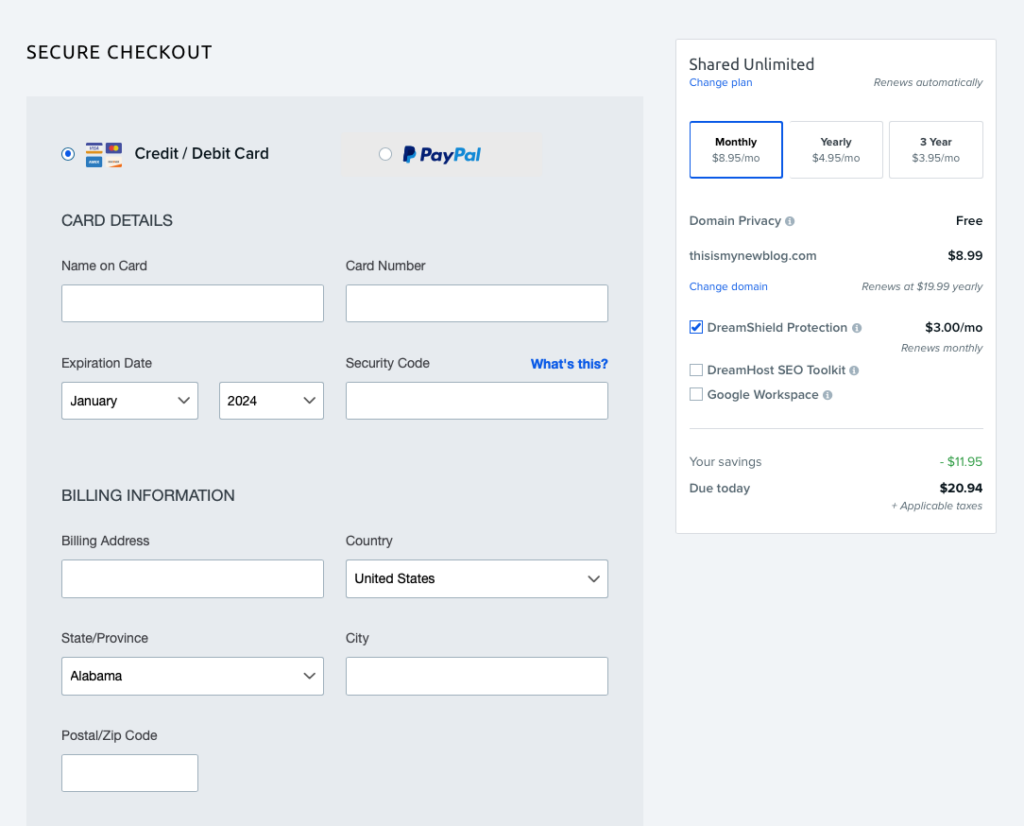Image resolution: width=1024 pixels, height=826 pixels.
Task: Choose the 3 Year $3.95/mo plan
Action: tap(935, 150)
